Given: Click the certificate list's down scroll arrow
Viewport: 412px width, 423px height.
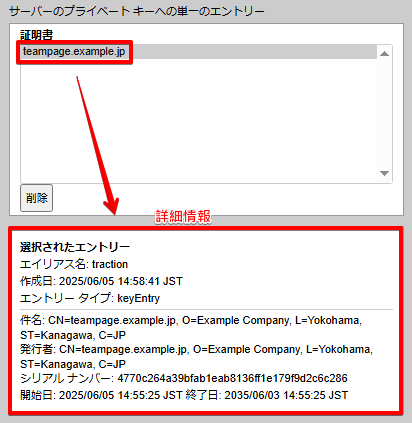Looking at the screenshot, I should click(x=384, y=173).
